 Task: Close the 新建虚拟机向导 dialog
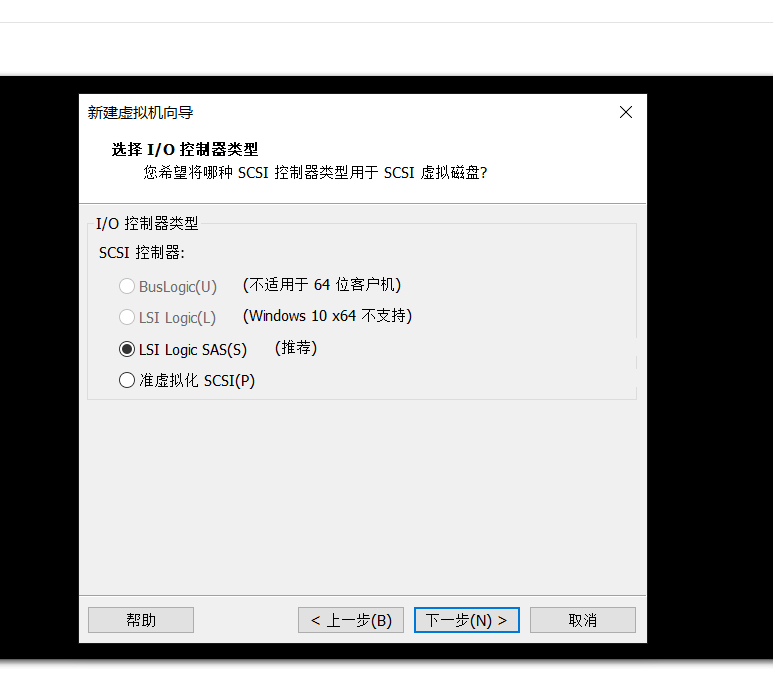(626, 112)
